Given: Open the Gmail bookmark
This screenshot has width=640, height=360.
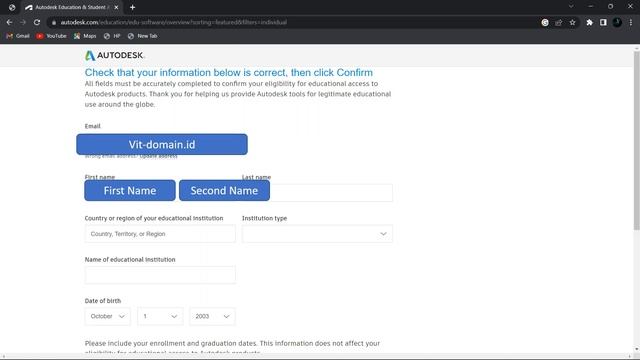Looking at the screenshot, I should click(18, 36).
